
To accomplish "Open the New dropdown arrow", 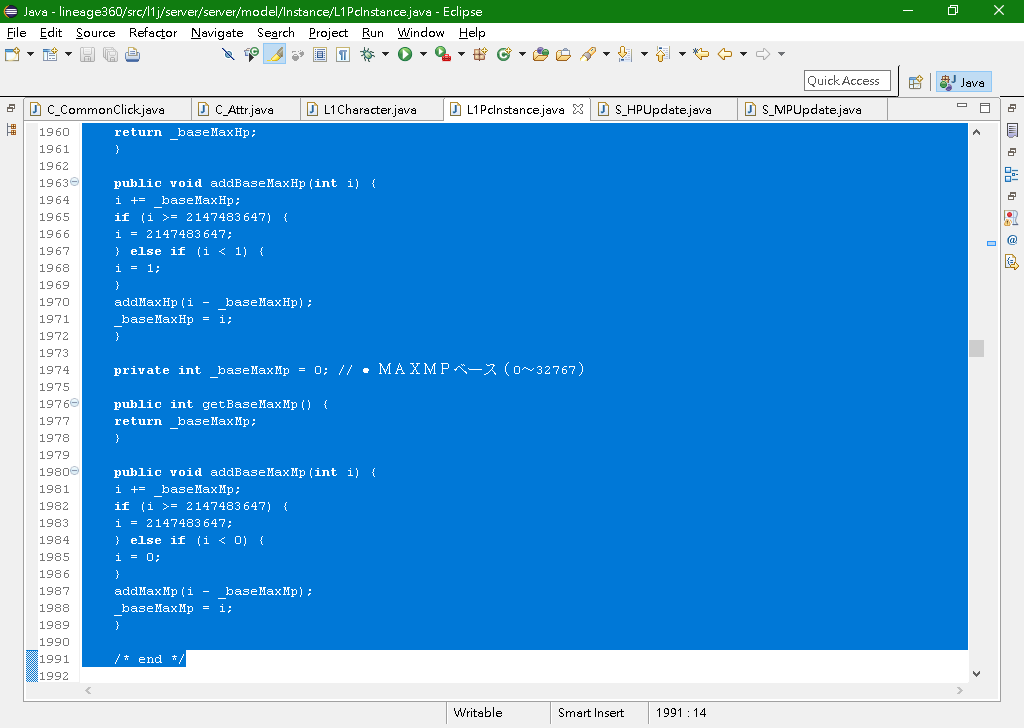I will click(x=30, y=54).
